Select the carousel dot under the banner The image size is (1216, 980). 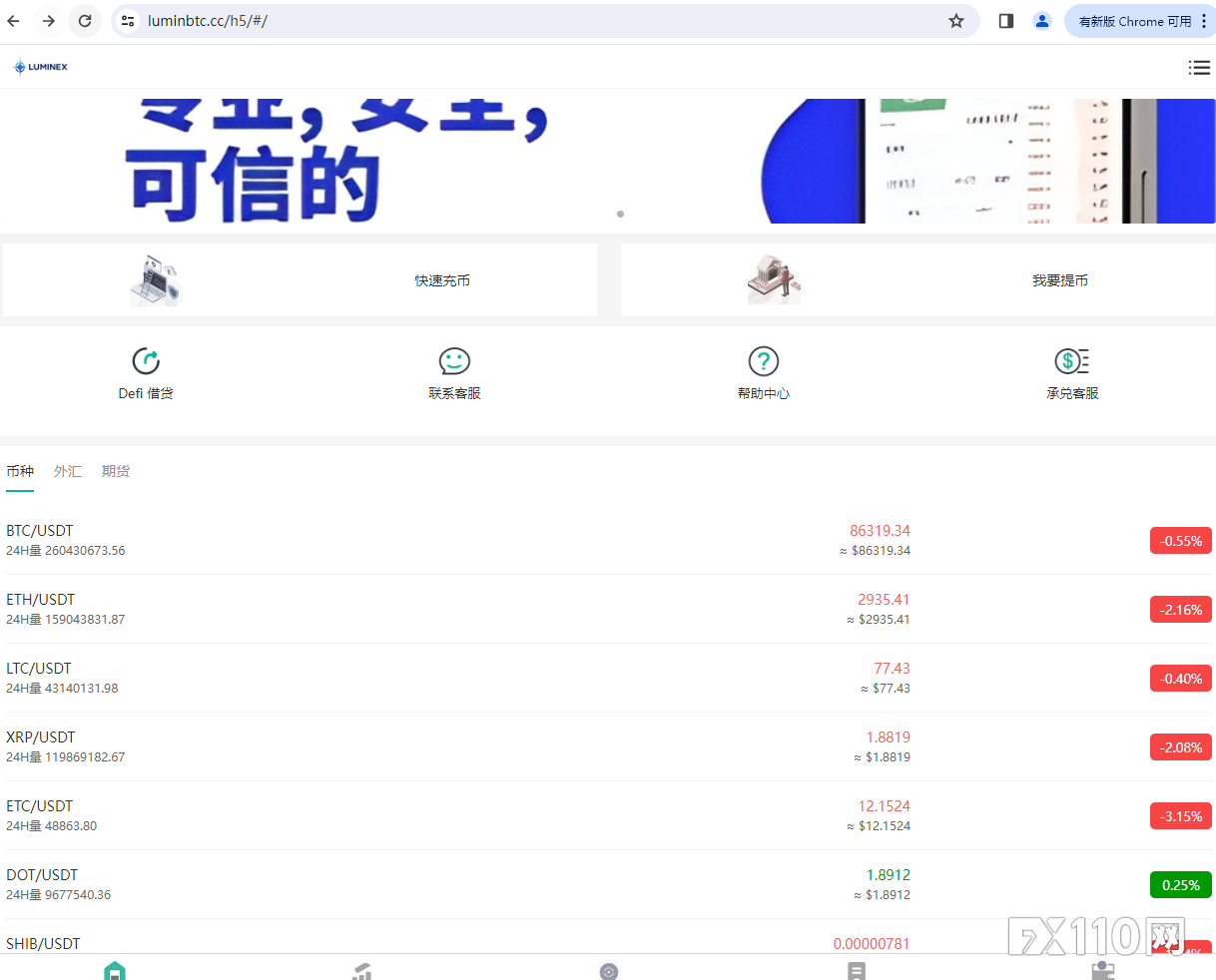click(x=620, y=214)
